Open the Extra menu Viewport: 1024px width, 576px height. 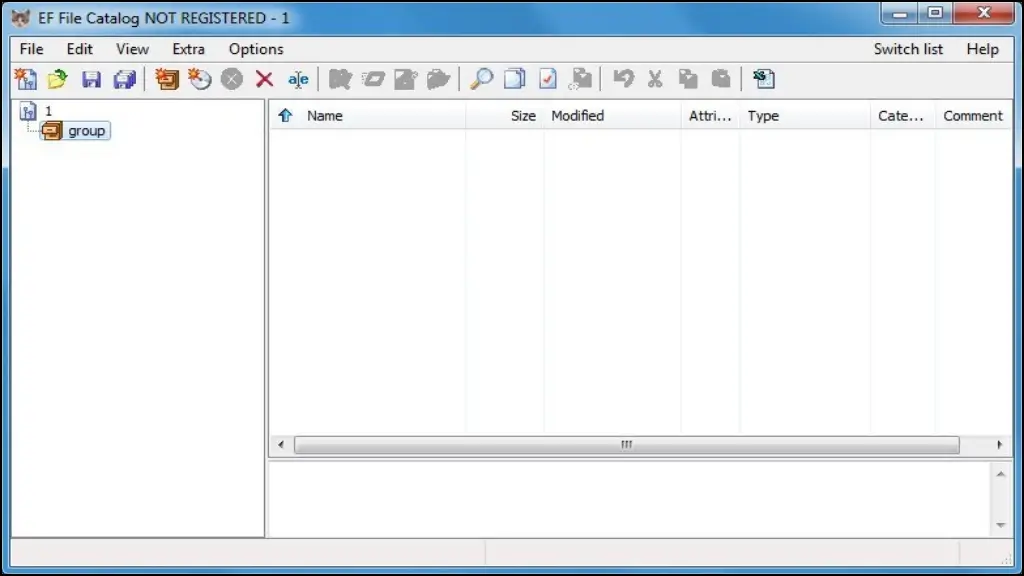click(189, 49)
